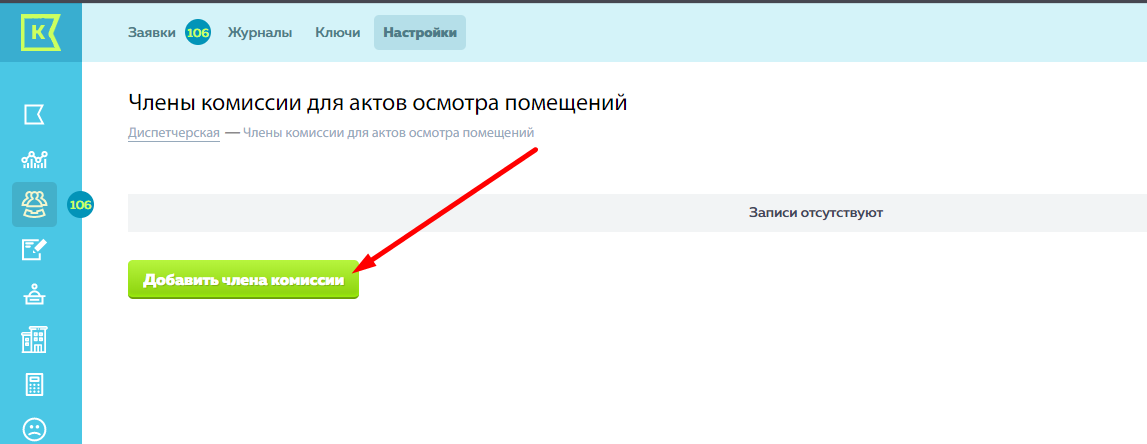Switch to the Журналы tab
1147x444 pixels.
(260, 32)
